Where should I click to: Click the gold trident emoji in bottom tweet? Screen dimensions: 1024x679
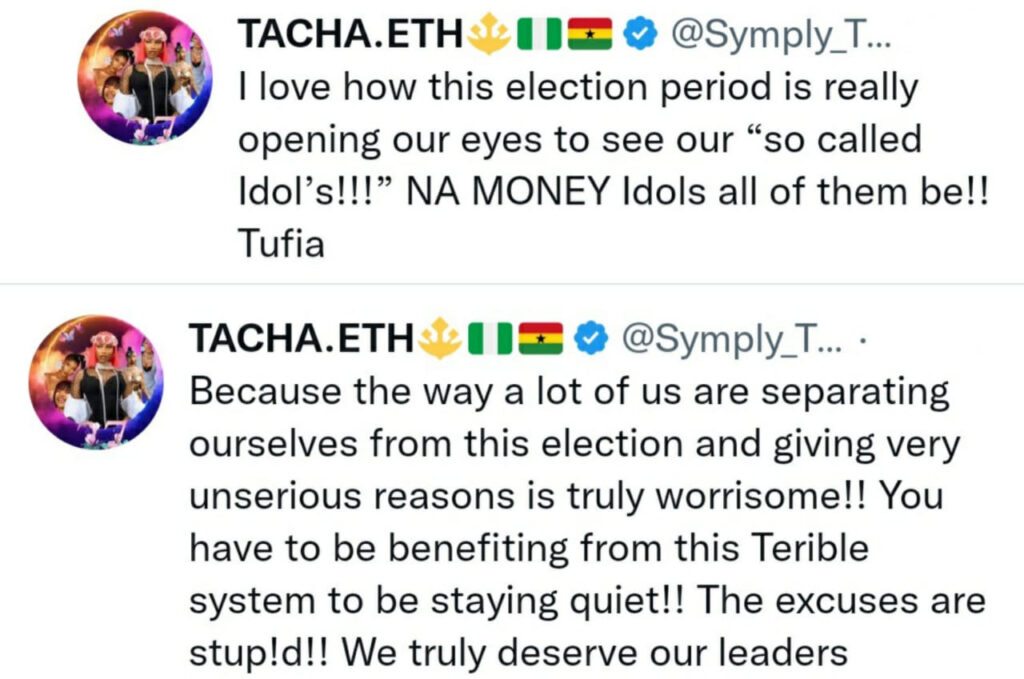(x=439, y=341)
